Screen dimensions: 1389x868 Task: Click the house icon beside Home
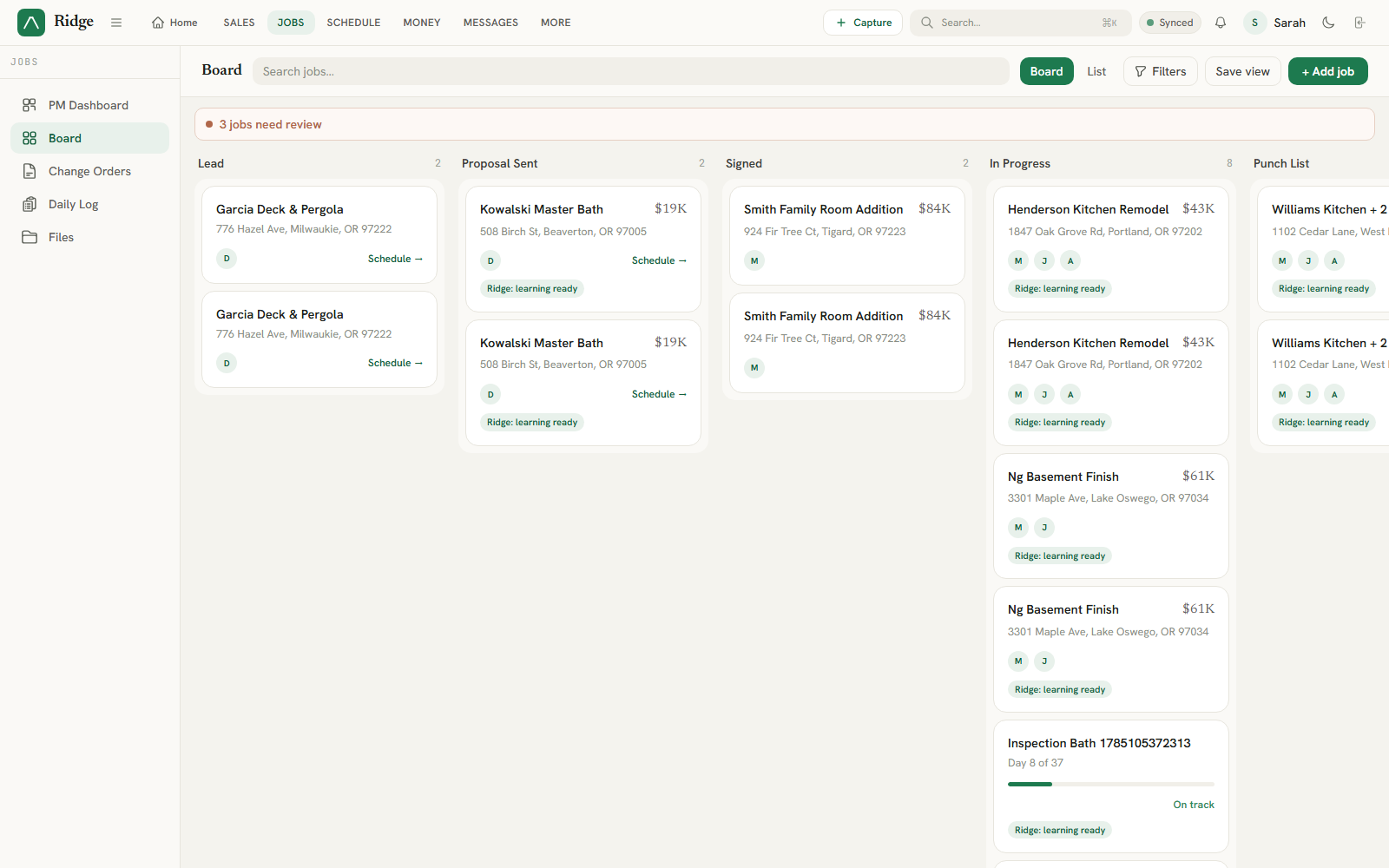tap(158, 23)
